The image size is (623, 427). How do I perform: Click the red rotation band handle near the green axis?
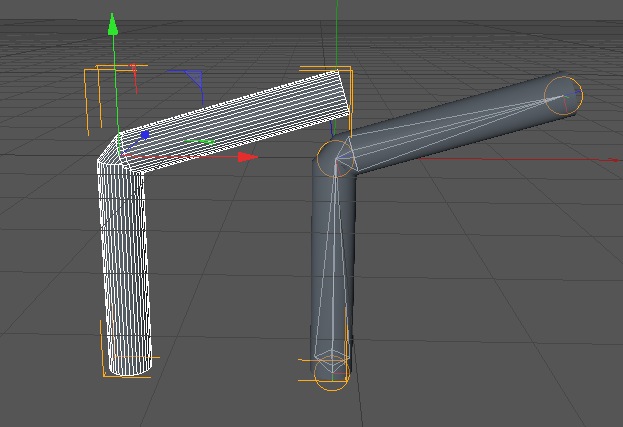click(x=134, y=77)
